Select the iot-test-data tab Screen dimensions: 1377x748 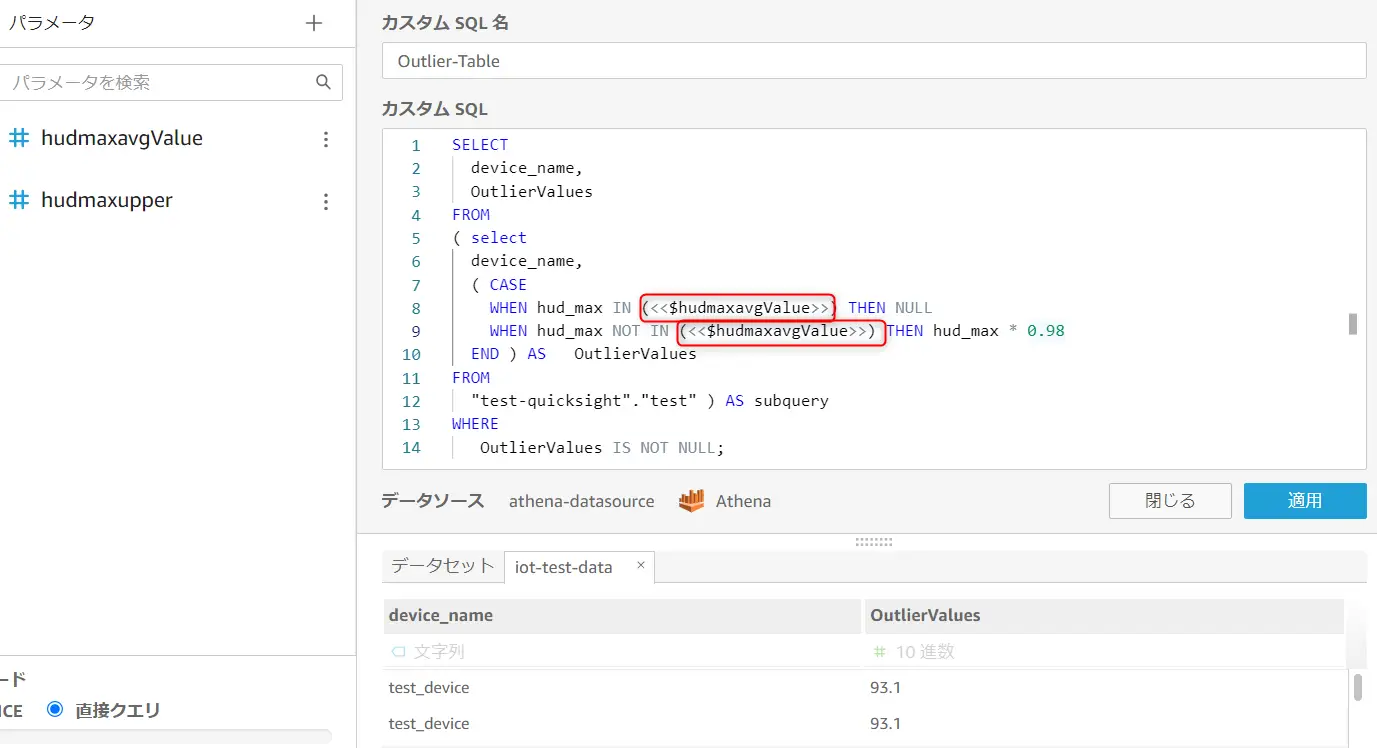563,567
